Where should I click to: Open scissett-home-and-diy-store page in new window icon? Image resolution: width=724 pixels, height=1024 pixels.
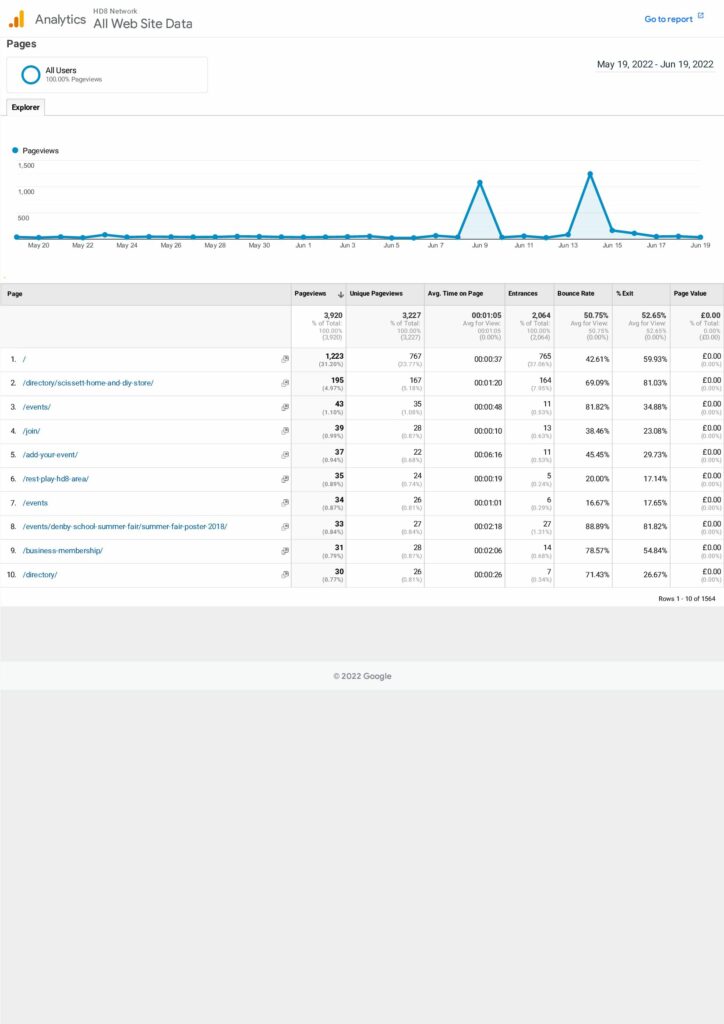click(x=285, y=383)
